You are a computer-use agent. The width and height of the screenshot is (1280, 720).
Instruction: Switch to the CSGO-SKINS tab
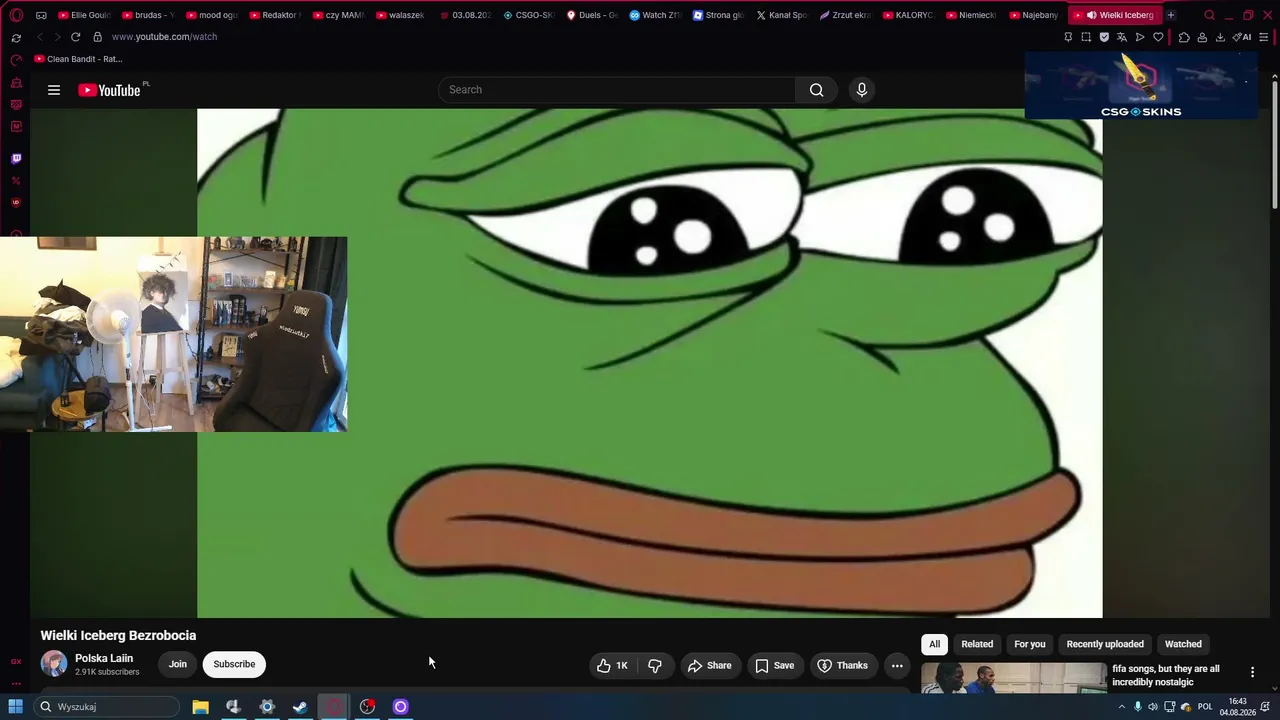529,15
